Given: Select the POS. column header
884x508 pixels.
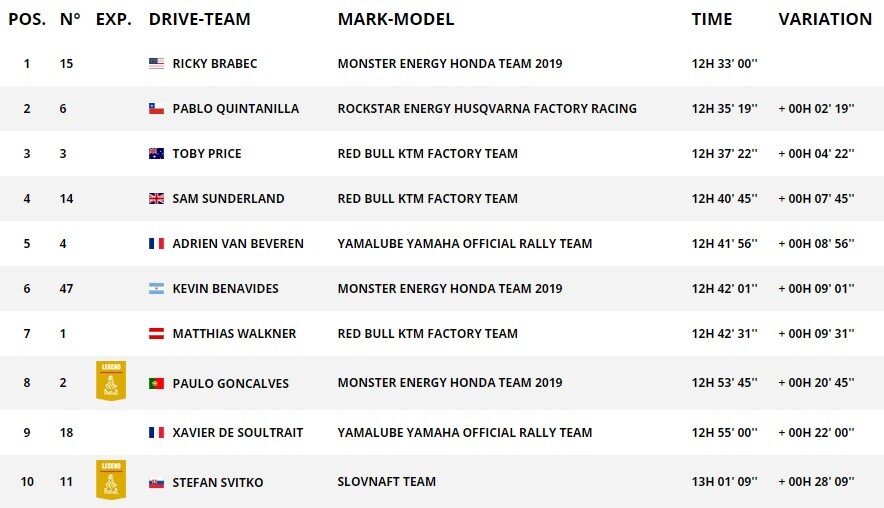Looking at the screenshot, I should coord(27,19).
